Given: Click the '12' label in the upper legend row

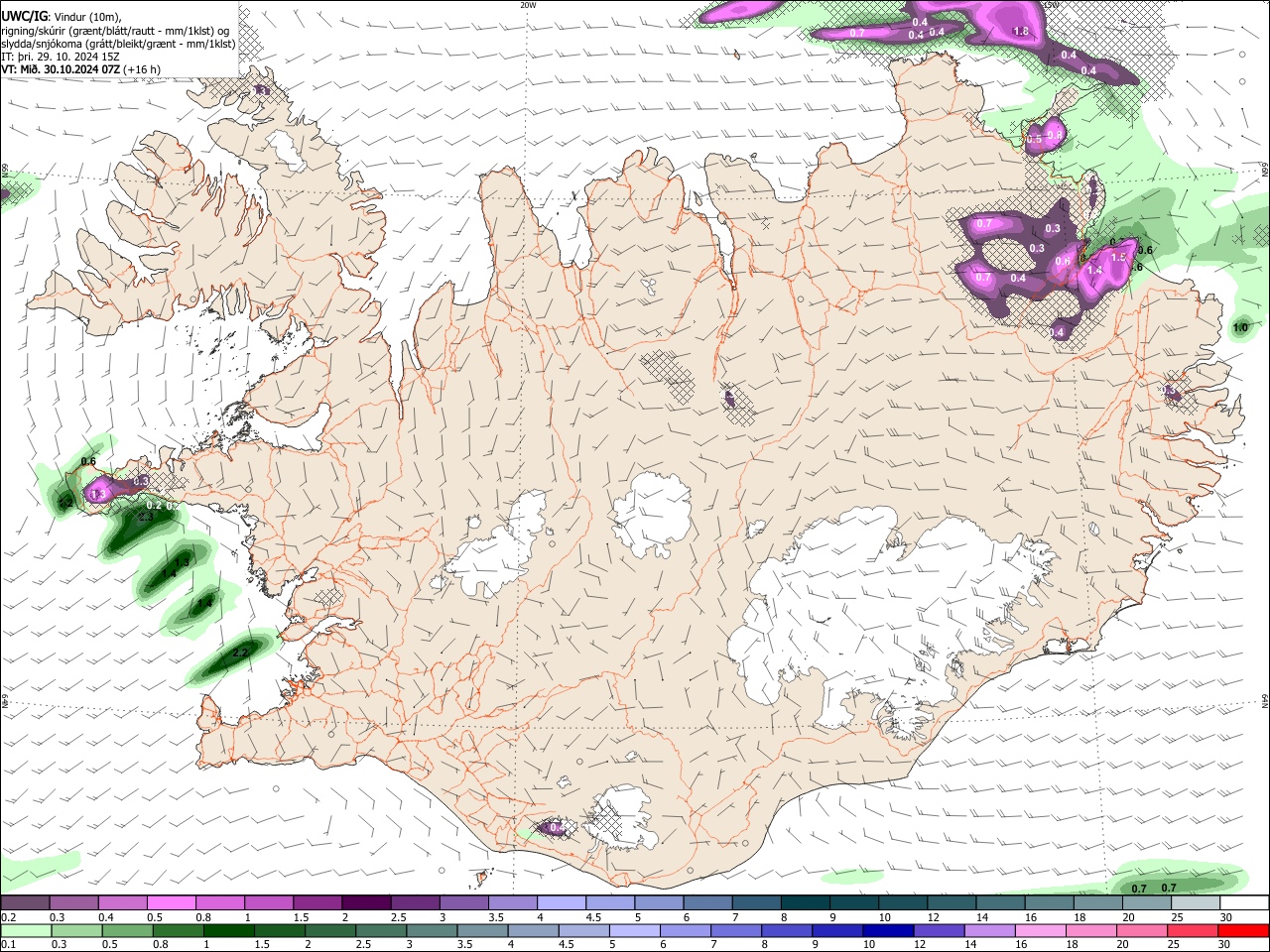Looking at the screenshot, I should [x=933, y=917].
